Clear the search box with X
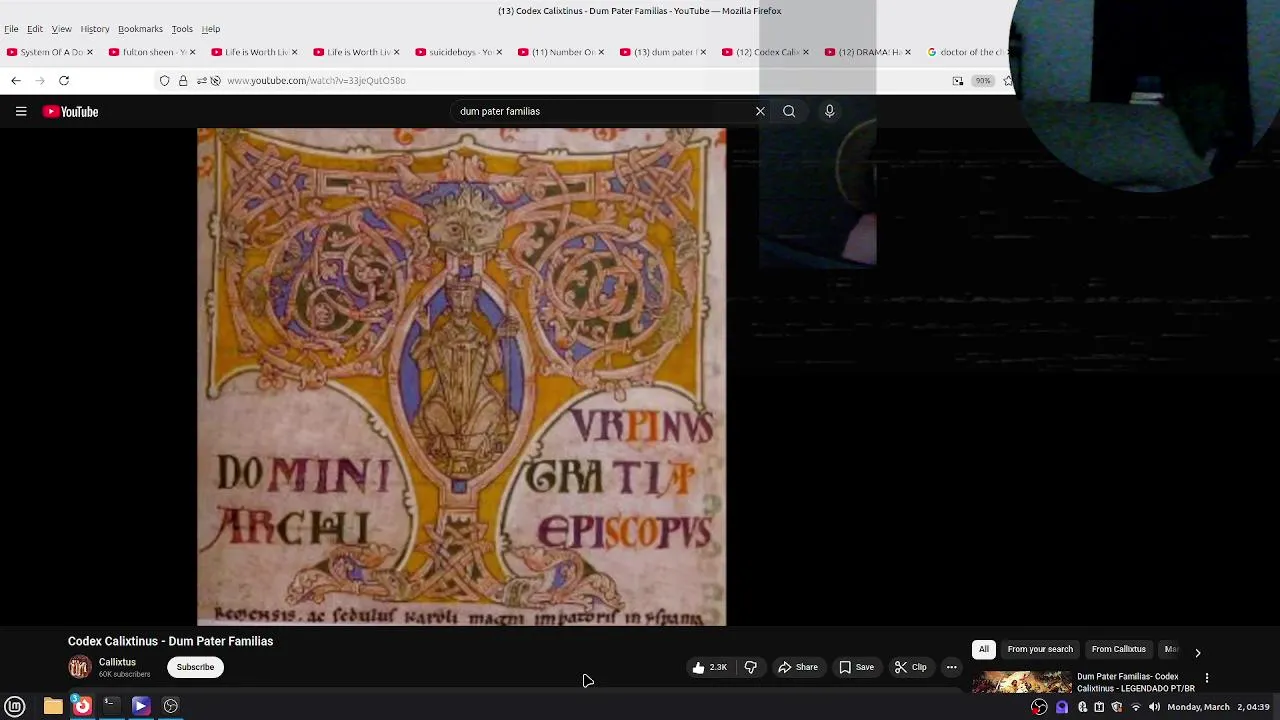 (x=760, y=111)
